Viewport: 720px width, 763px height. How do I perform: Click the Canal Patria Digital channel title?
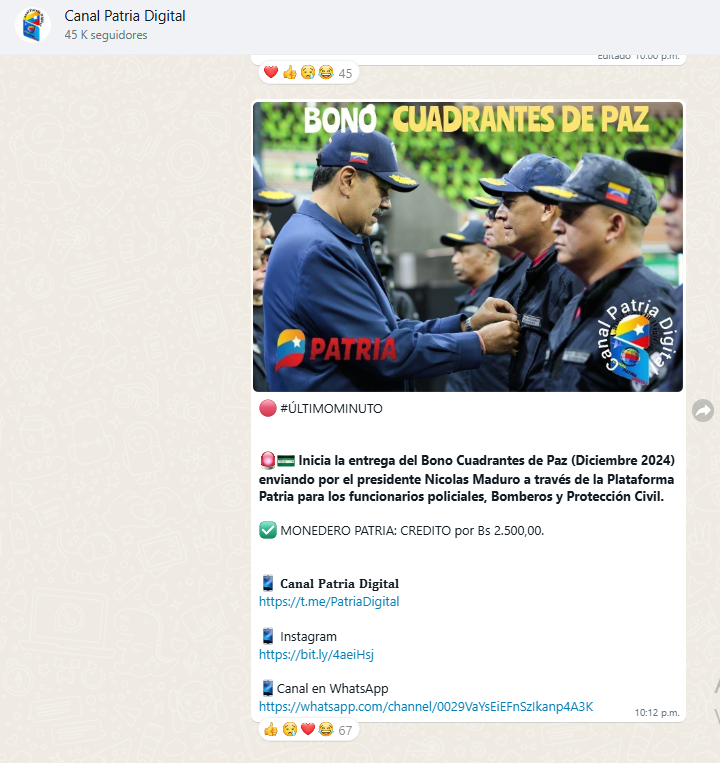(125, 16)
